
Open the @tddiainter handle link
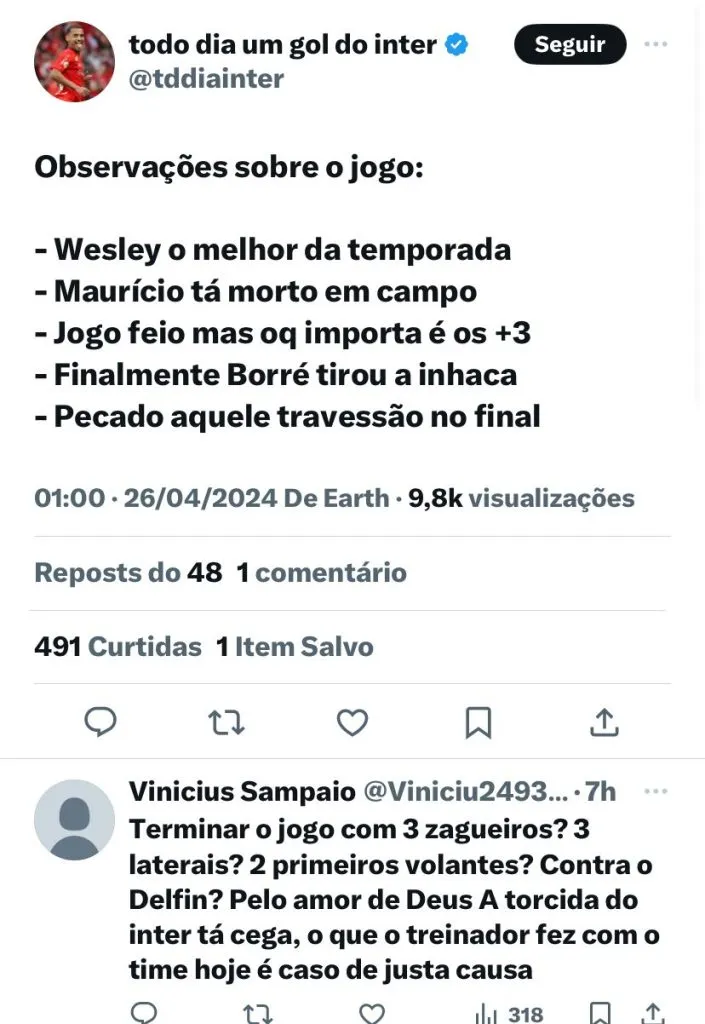click(206, 79)
